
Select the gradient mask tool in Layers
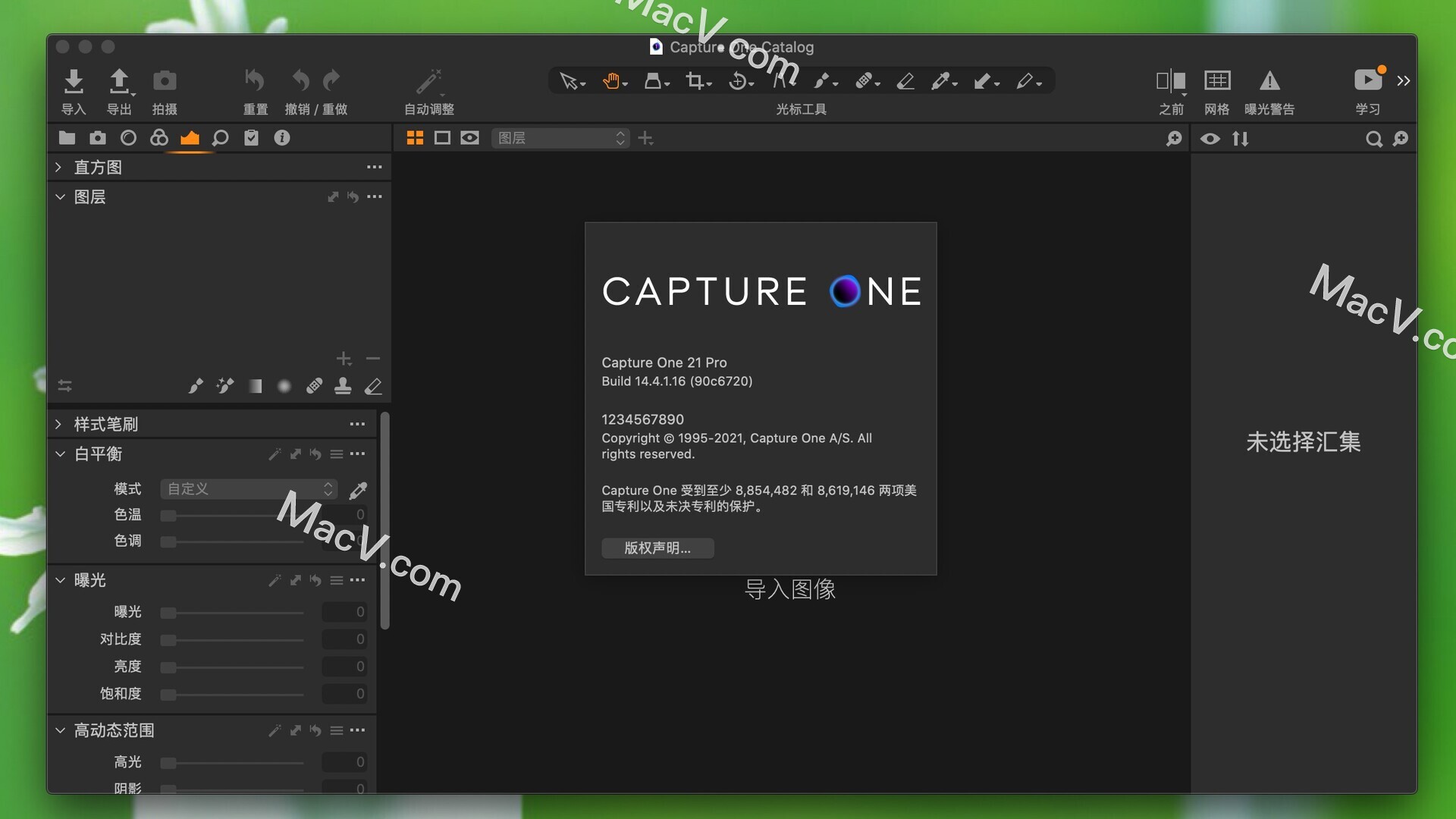pyautogui.click(x=256, y=387)
